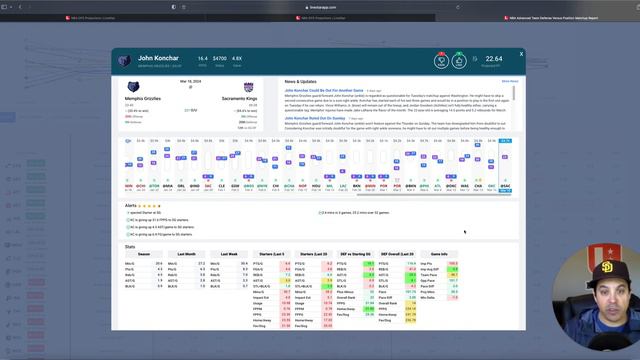Select the MIL game in the game log
The width and height of the screenshot is (640, 360).
[329, 186]
